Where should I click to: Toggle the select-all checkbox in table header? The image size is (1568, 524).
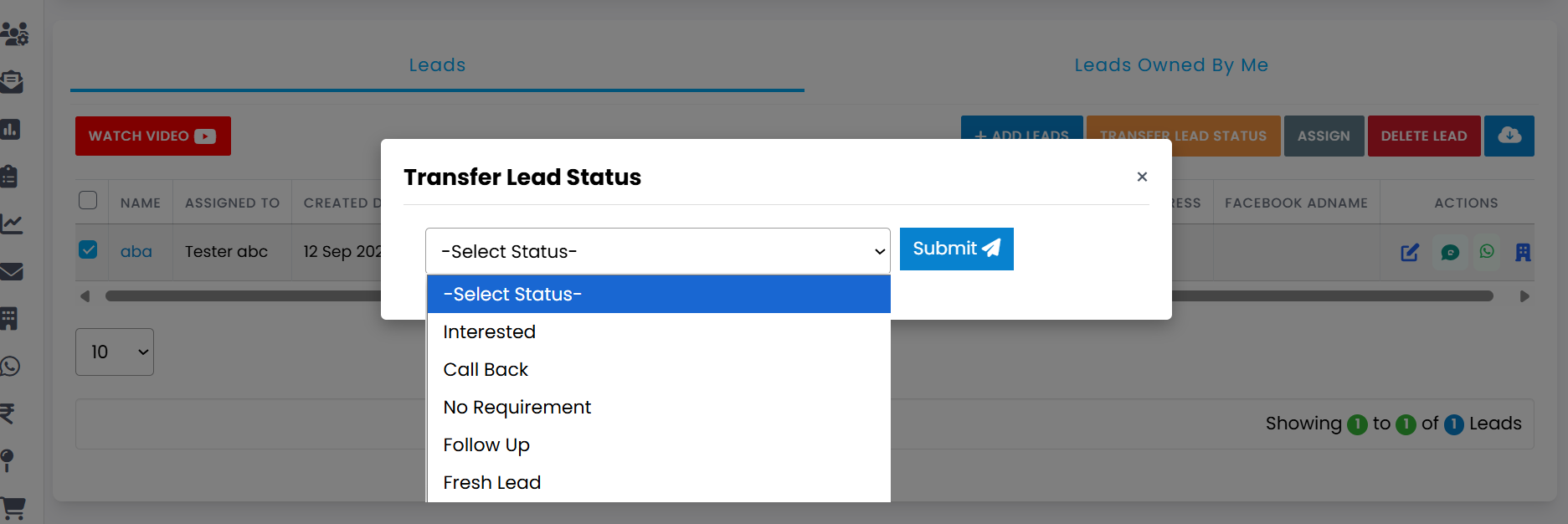point(88,201)
